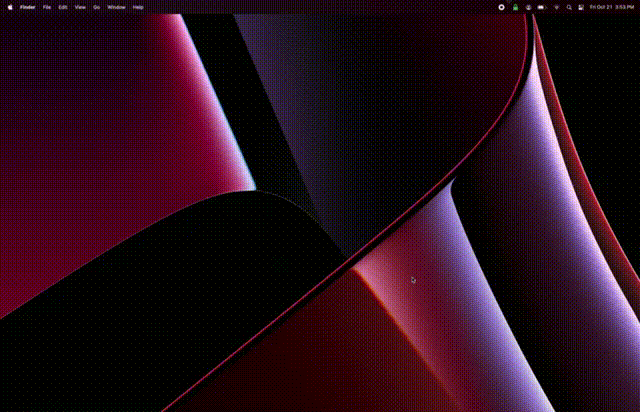Show battery status in menu bar

[541, 7]
